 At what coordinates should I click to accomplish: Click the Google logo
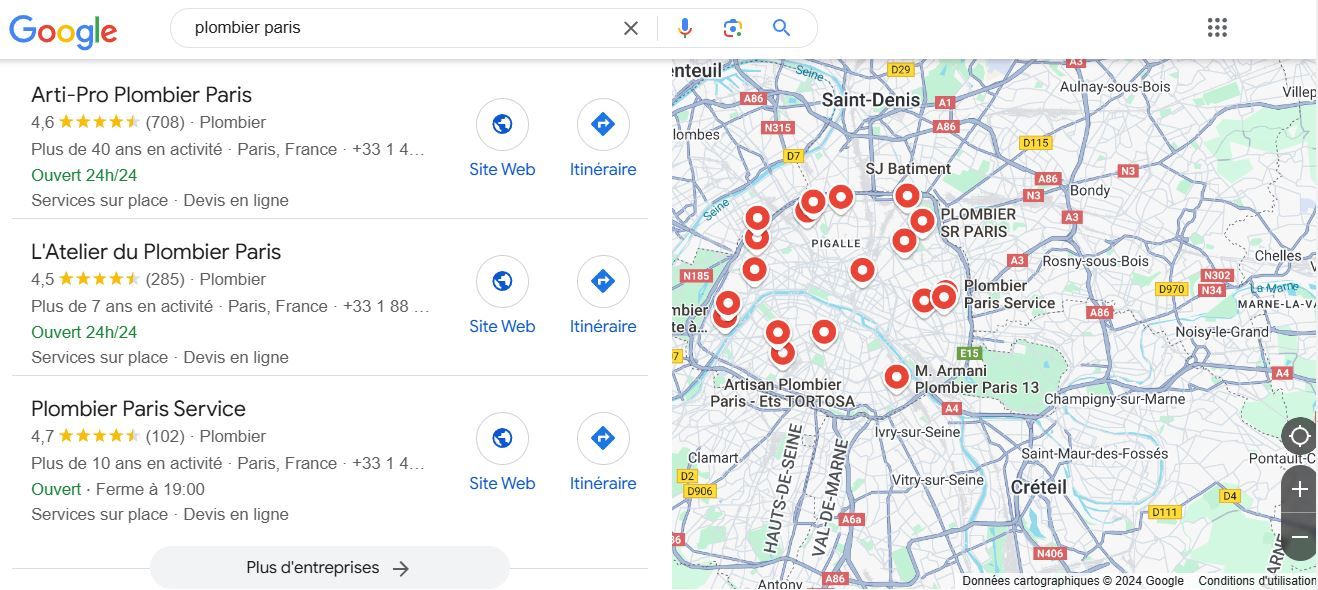tap(63, 30)
